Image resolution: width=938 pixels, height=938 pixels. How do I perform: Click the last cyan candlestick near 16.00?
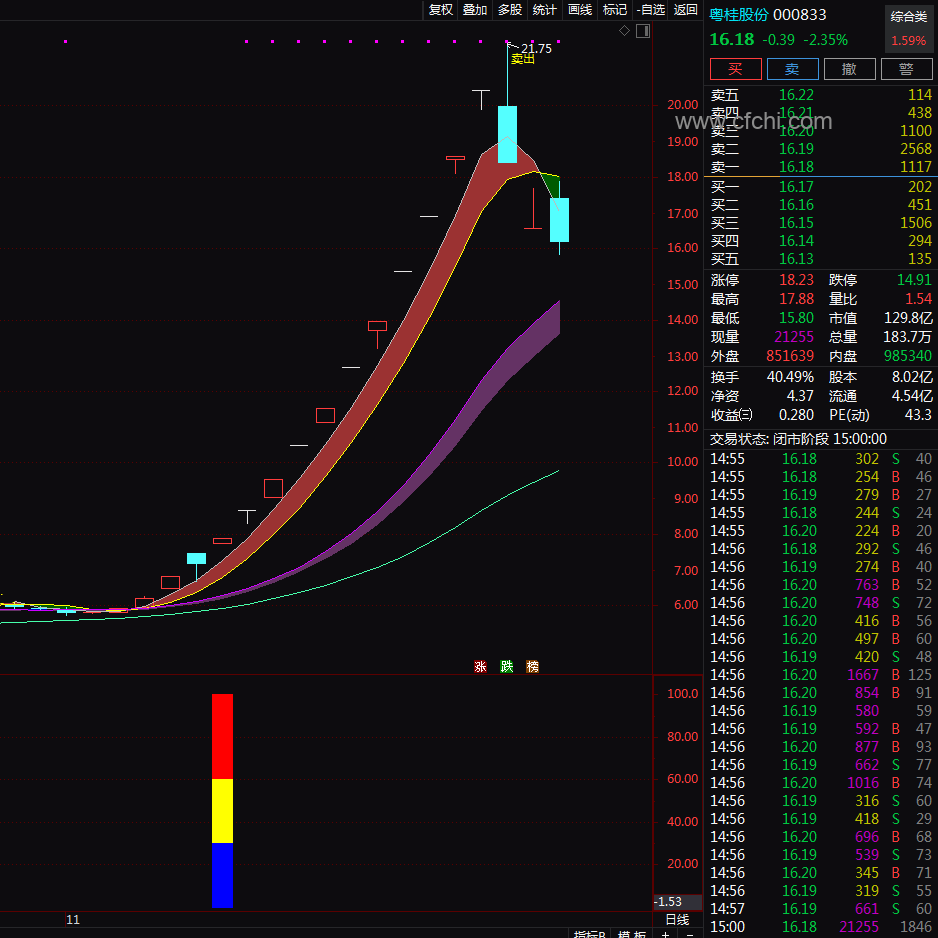point(559,220)
